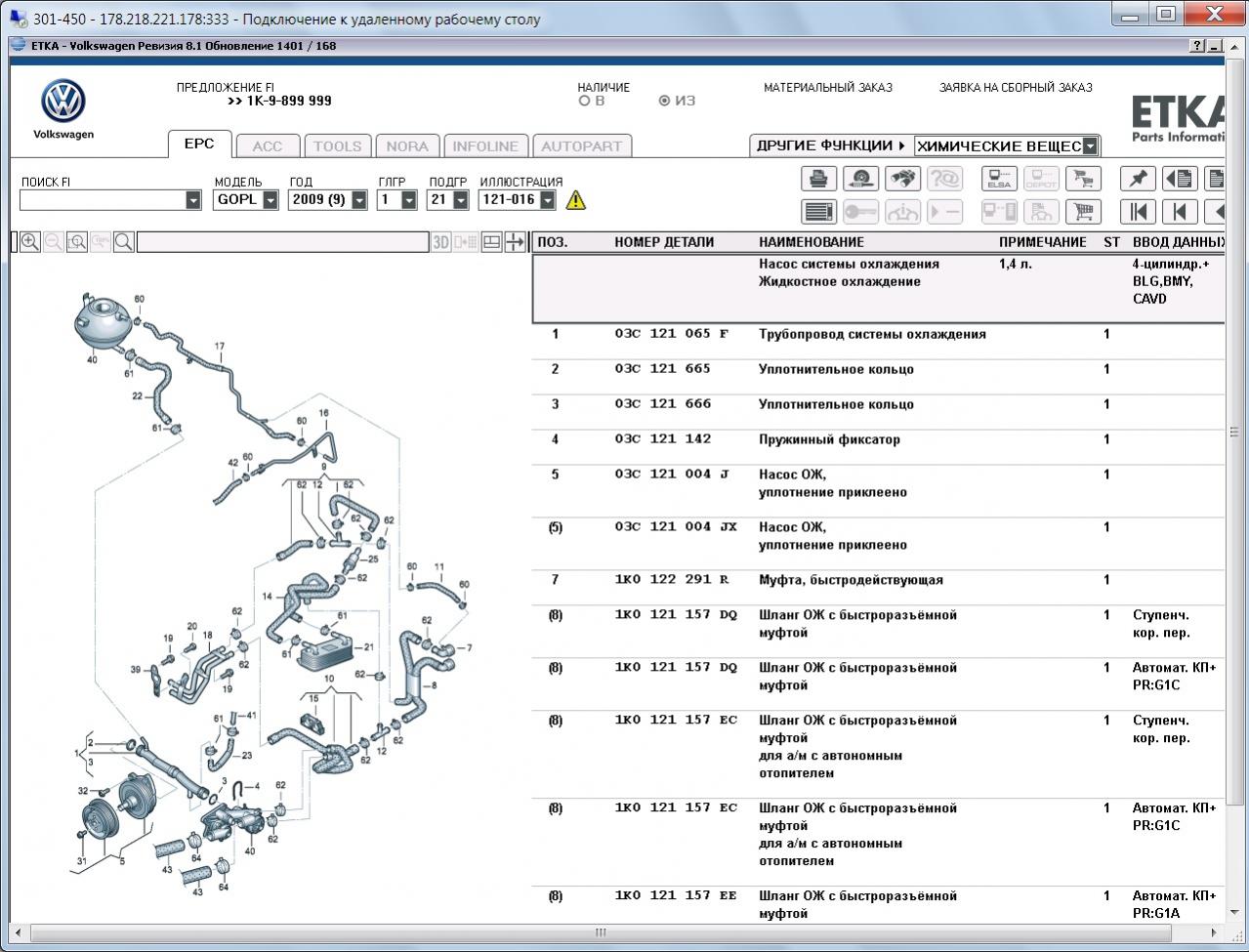Switch to the ACC tab

[268, 146]
